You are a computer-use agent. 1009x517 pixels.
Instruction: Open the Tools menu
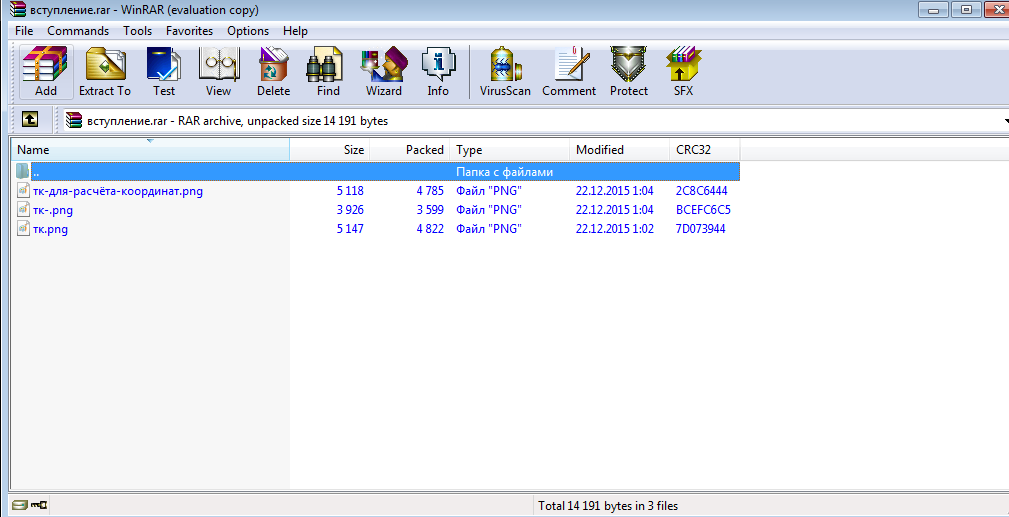click(x=138, y=31)
